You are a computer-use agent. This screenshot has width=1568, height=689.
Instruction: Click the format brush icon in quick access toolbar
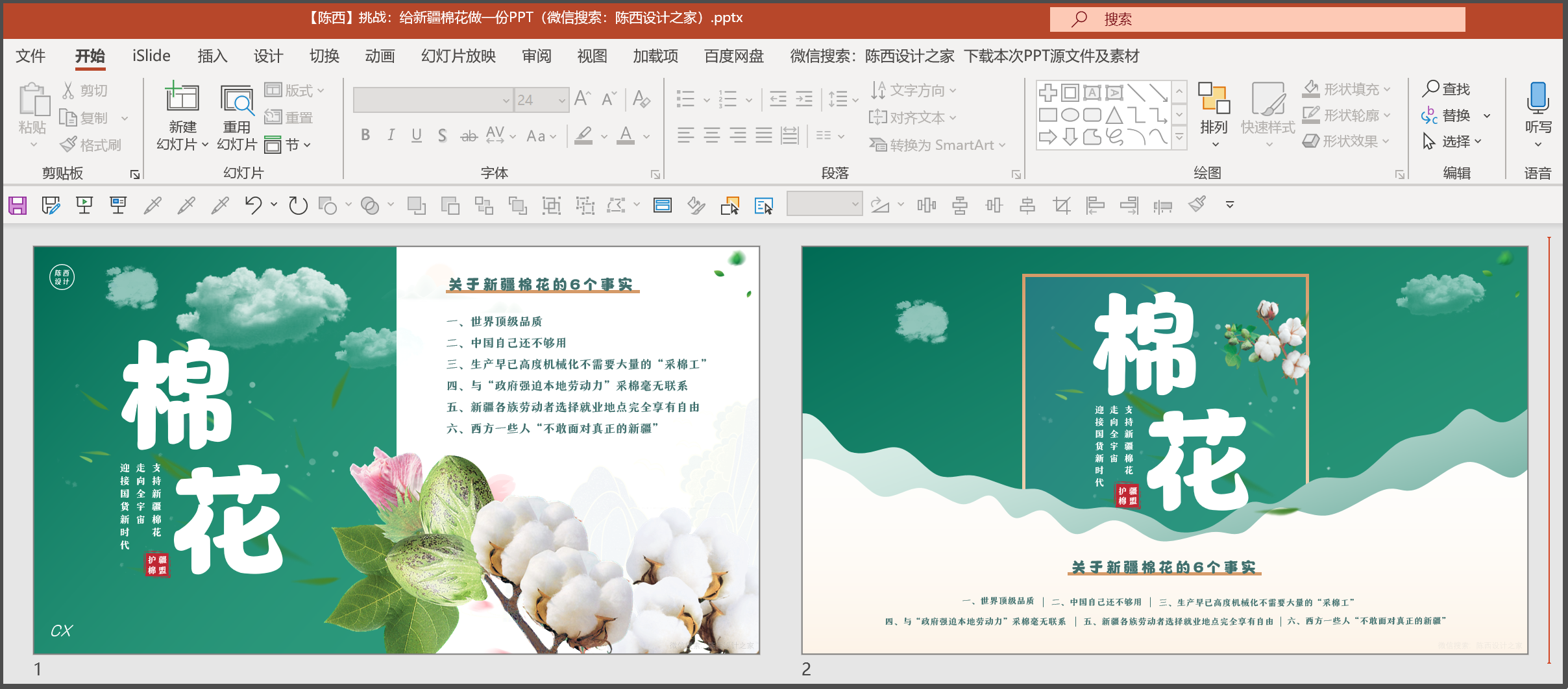point(1197,206)
